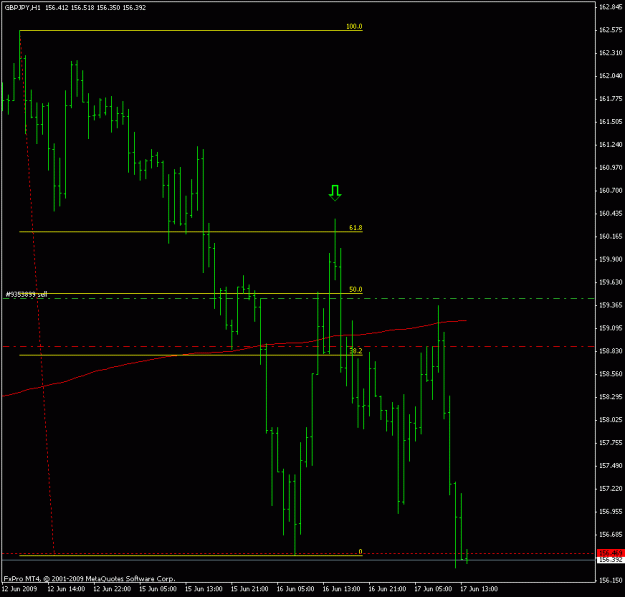Click the 12 Jun 22:00 time label

point(112,589)
